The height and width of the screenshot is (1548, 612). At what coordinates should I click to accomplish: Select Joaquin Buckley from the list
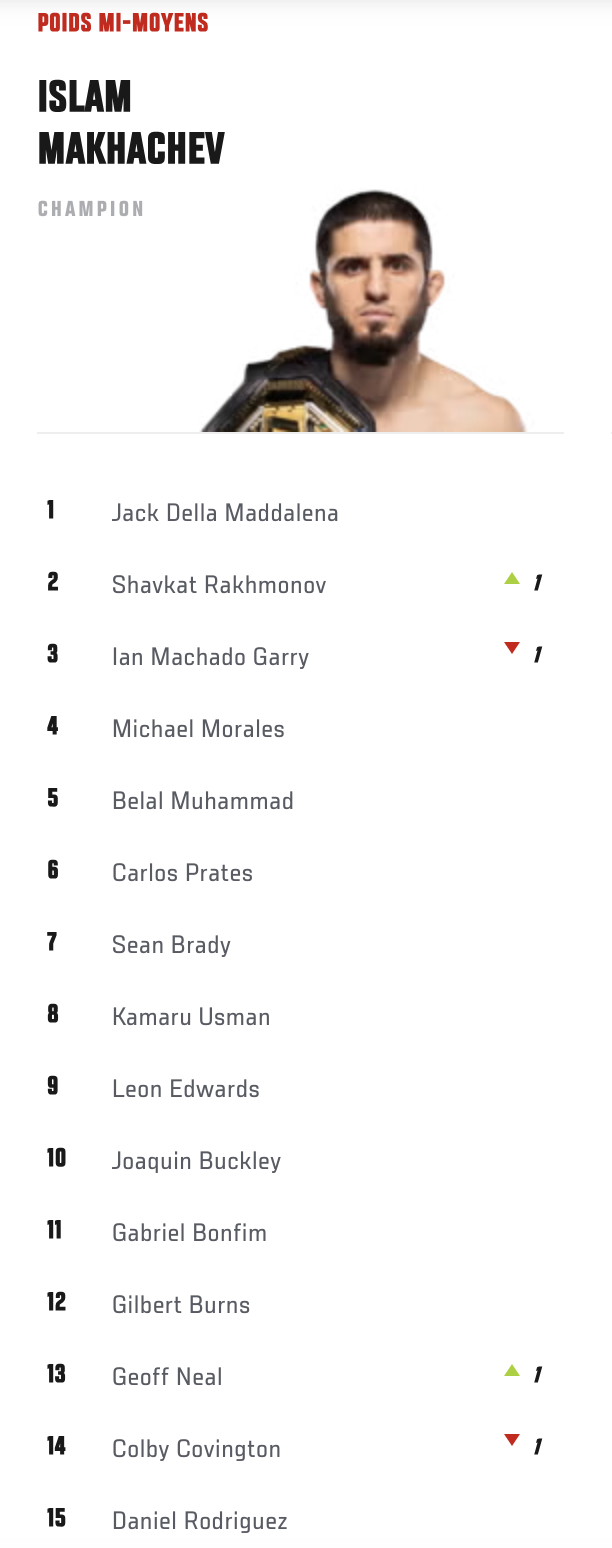(196, 1161)
